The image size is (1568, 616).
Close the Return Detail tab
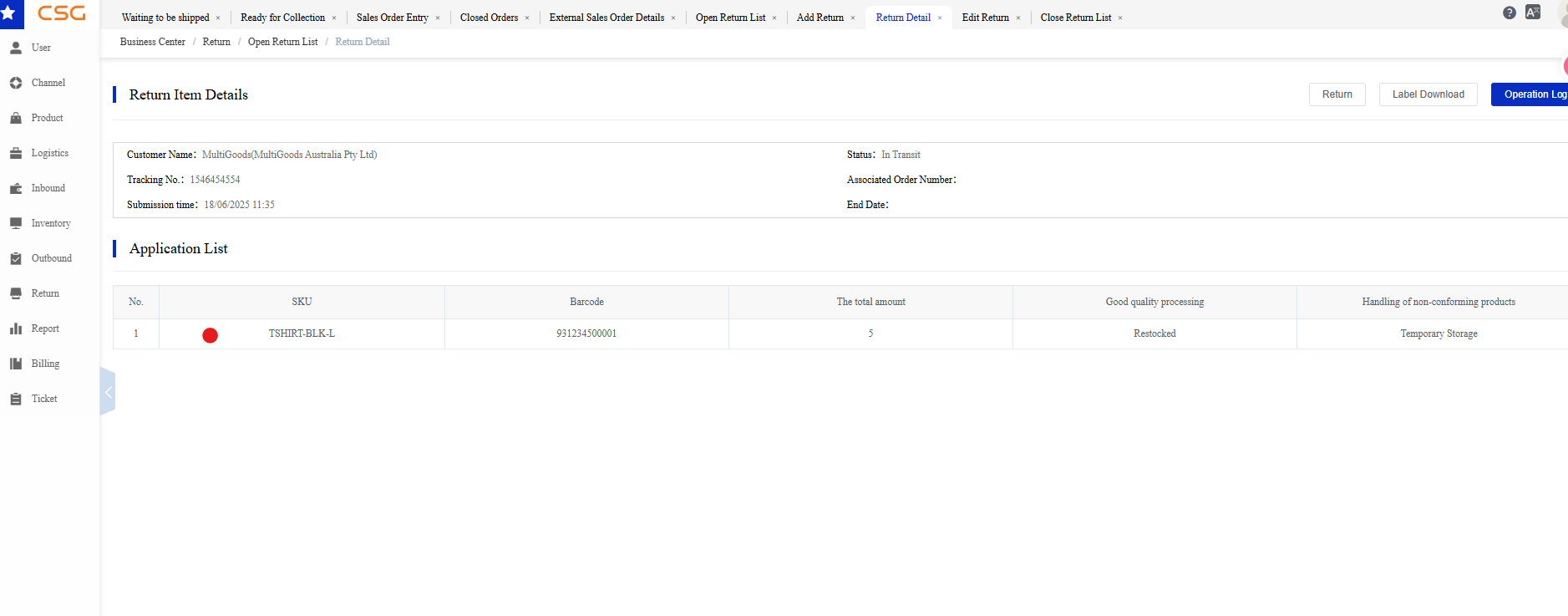[x=940, y=18]
